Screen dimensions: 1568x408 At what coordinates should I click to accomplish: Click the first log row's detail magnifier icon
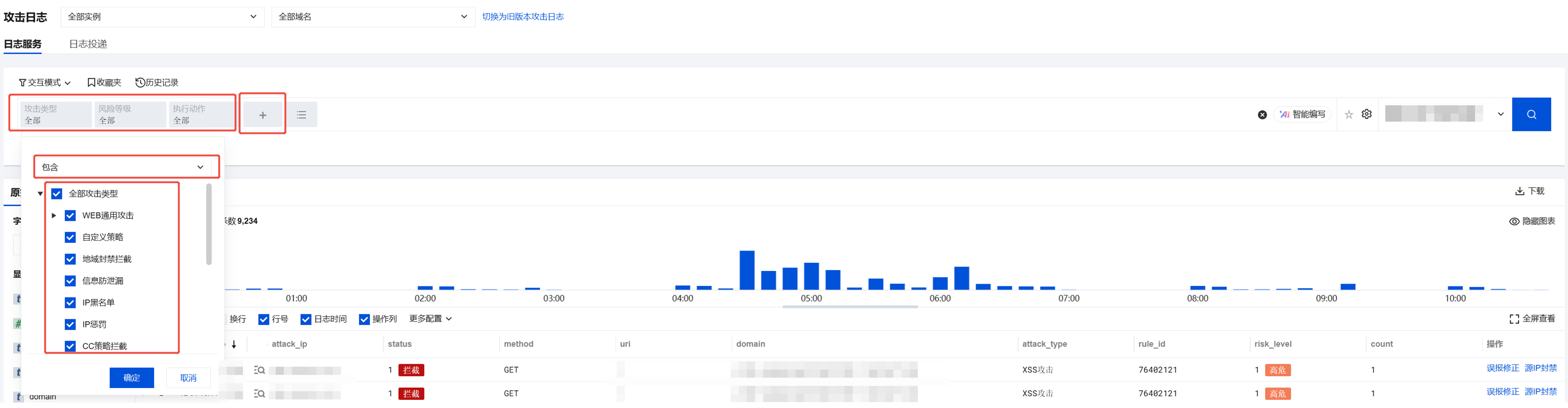pos(260,370)
